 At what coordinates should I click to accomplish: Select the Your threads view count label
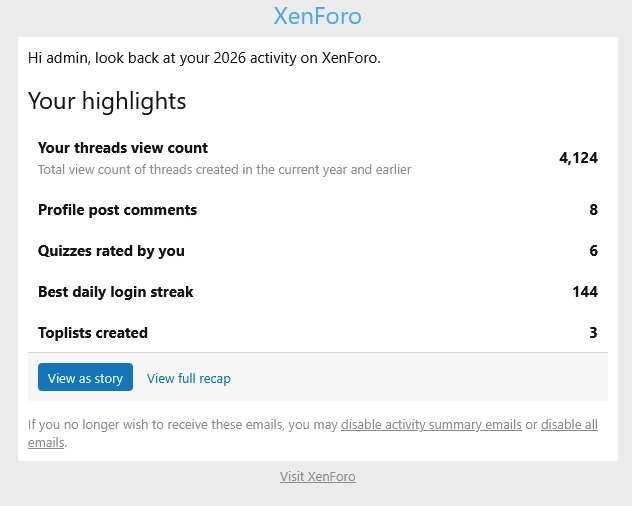[123, 148]
